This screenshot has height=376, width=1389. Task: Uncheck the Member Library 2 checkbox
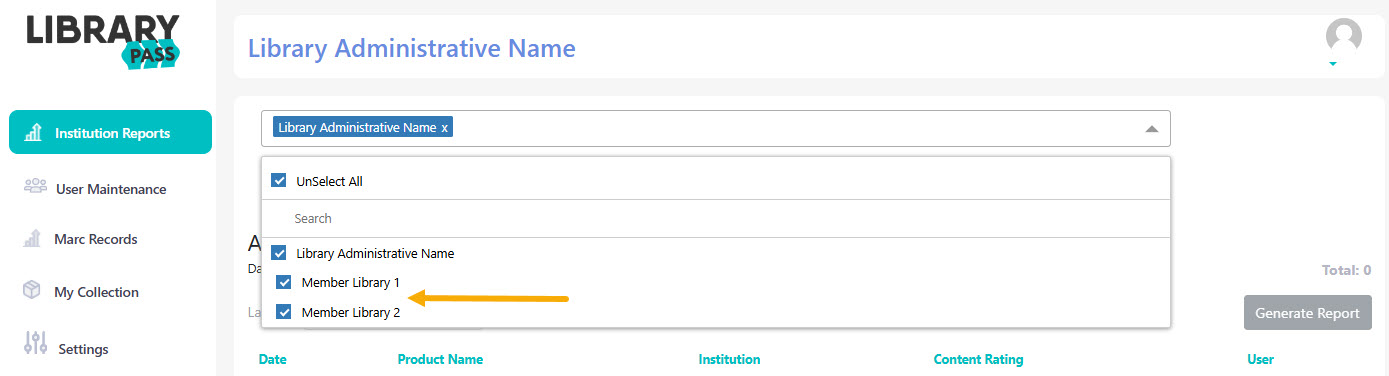284,312
